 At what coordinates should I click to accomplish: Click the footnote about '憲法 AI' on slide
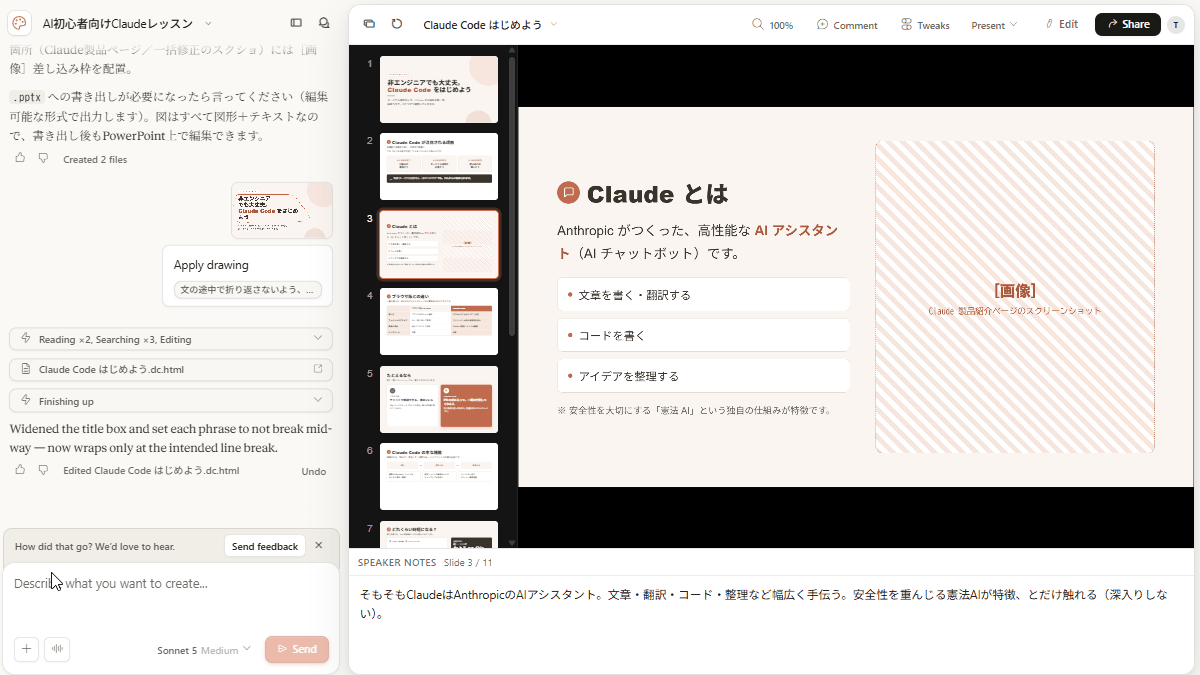(x=694, y=410)
